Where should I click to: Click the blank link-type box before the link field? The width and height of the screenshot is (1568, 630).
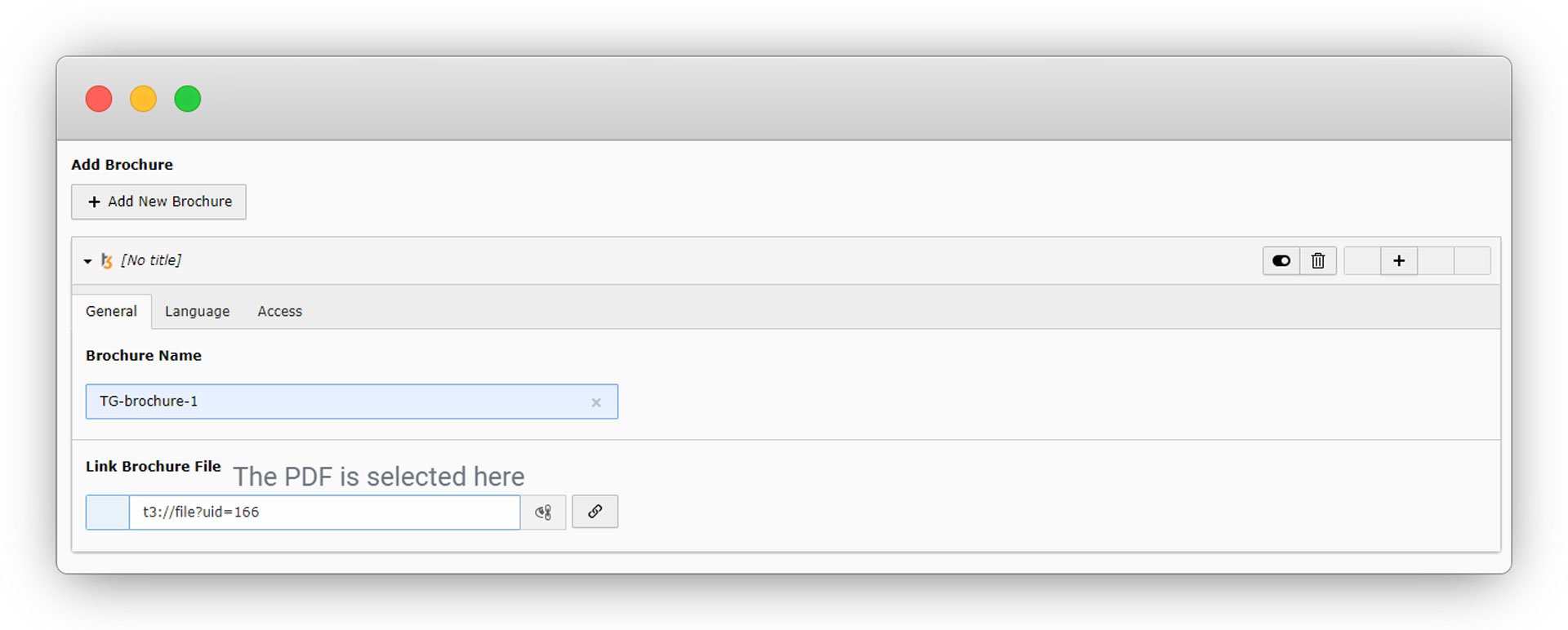pos(107,512)
